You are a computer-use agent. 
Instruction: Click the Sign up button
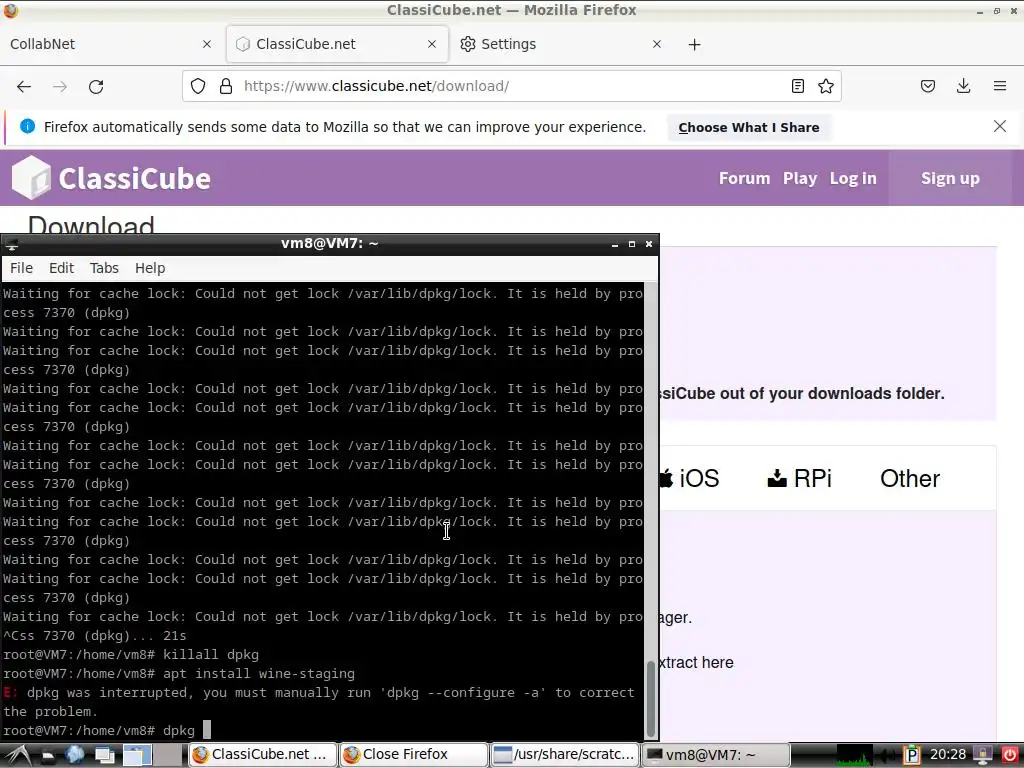pos(950,178)
